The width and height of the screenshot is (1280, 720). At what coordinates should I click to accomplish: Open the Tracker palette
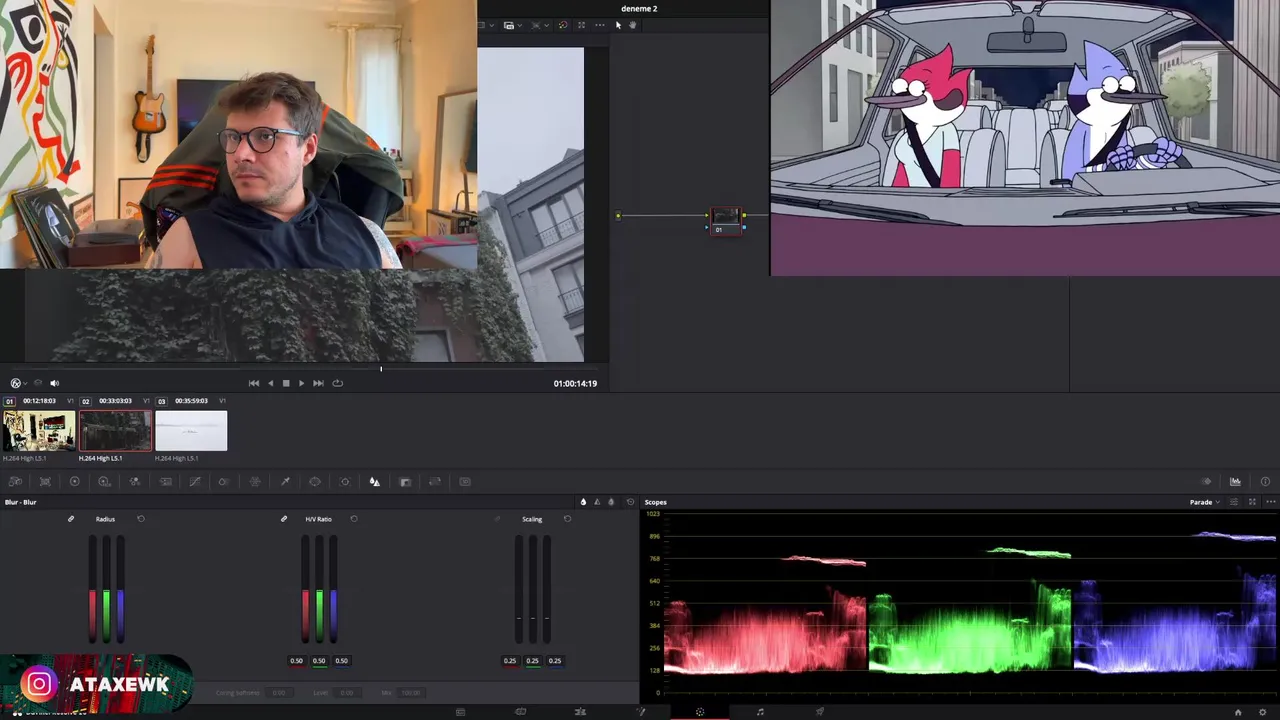coord(345,481)
